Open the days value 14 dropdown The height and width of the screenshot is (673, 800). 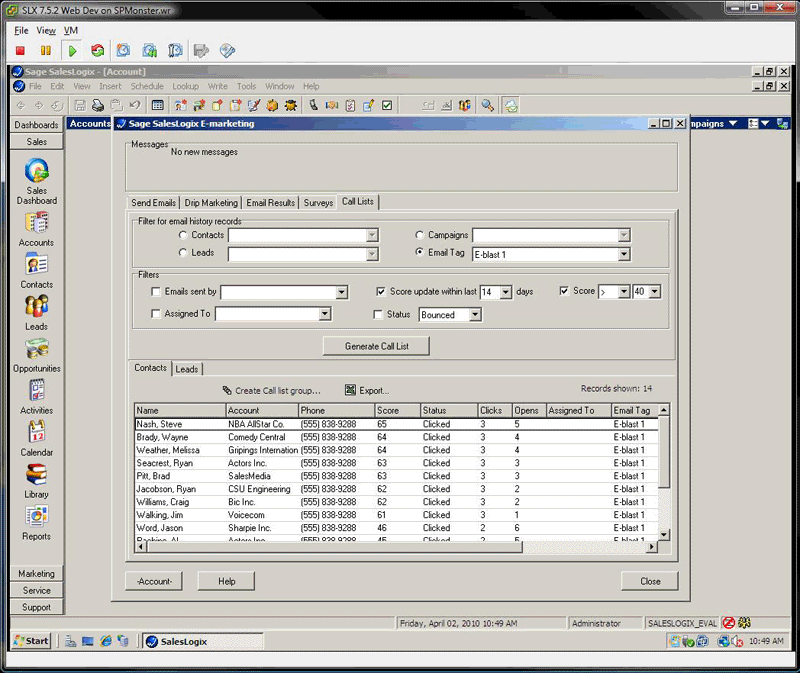click(x=506, y=292)
